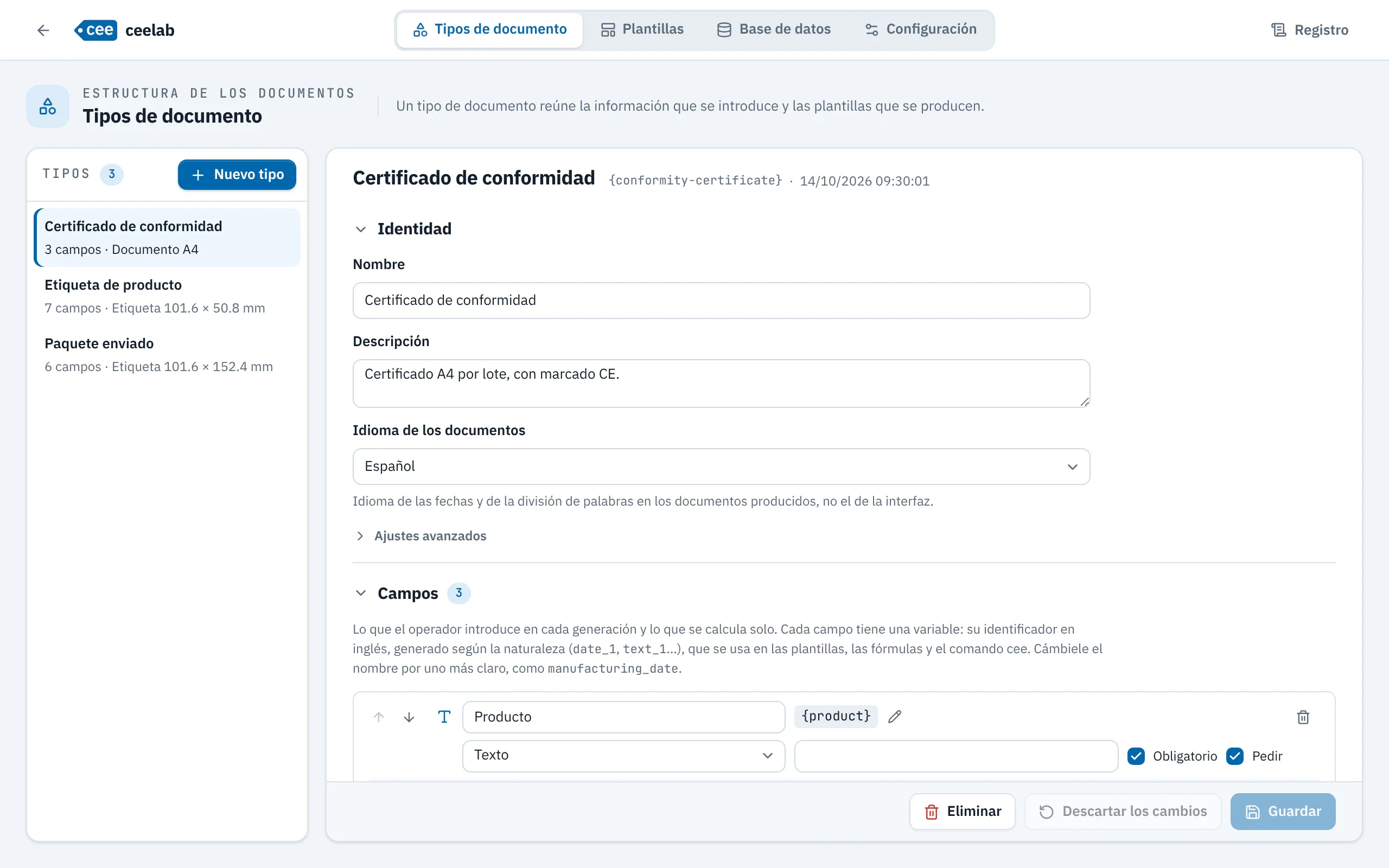
Task: Open the Base de datos tab
Action: tap(774, 29)
